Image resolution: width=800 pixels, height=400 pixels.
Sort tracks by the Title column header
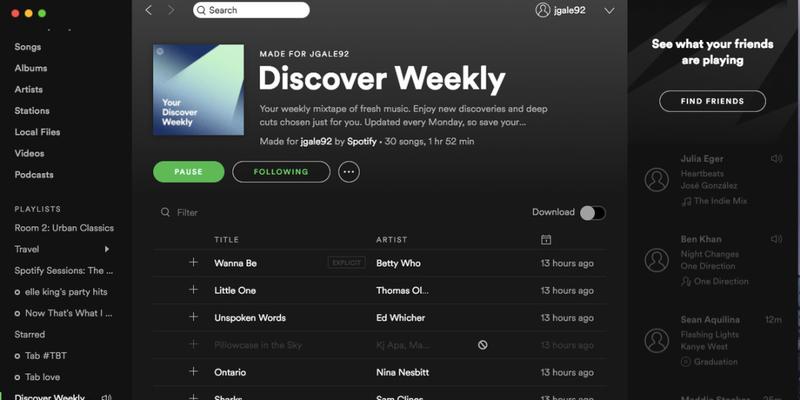[x=227, y=239]
